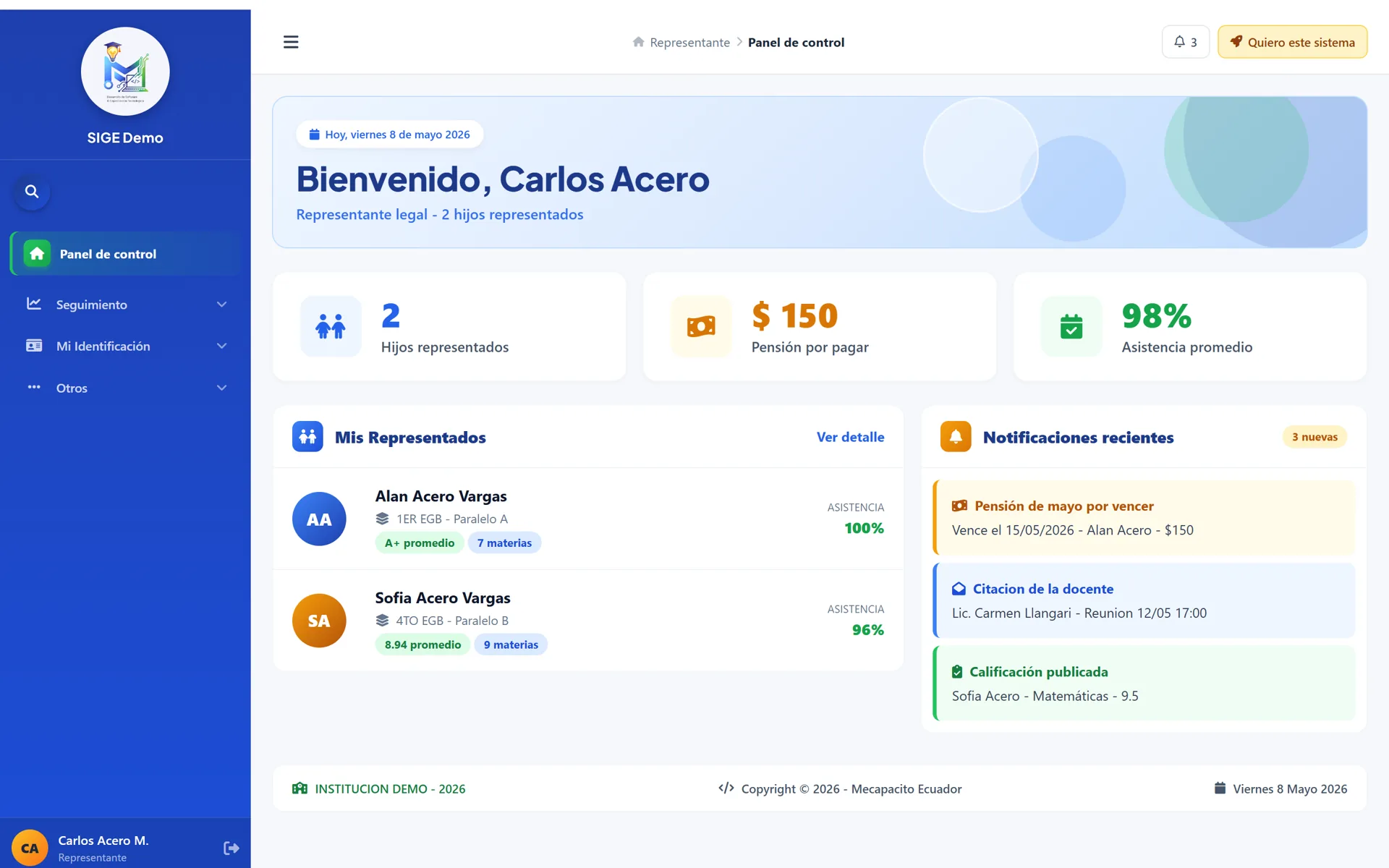Click the Representante breadcrumb link
The image size is (1389, 868).
point(689,43)
